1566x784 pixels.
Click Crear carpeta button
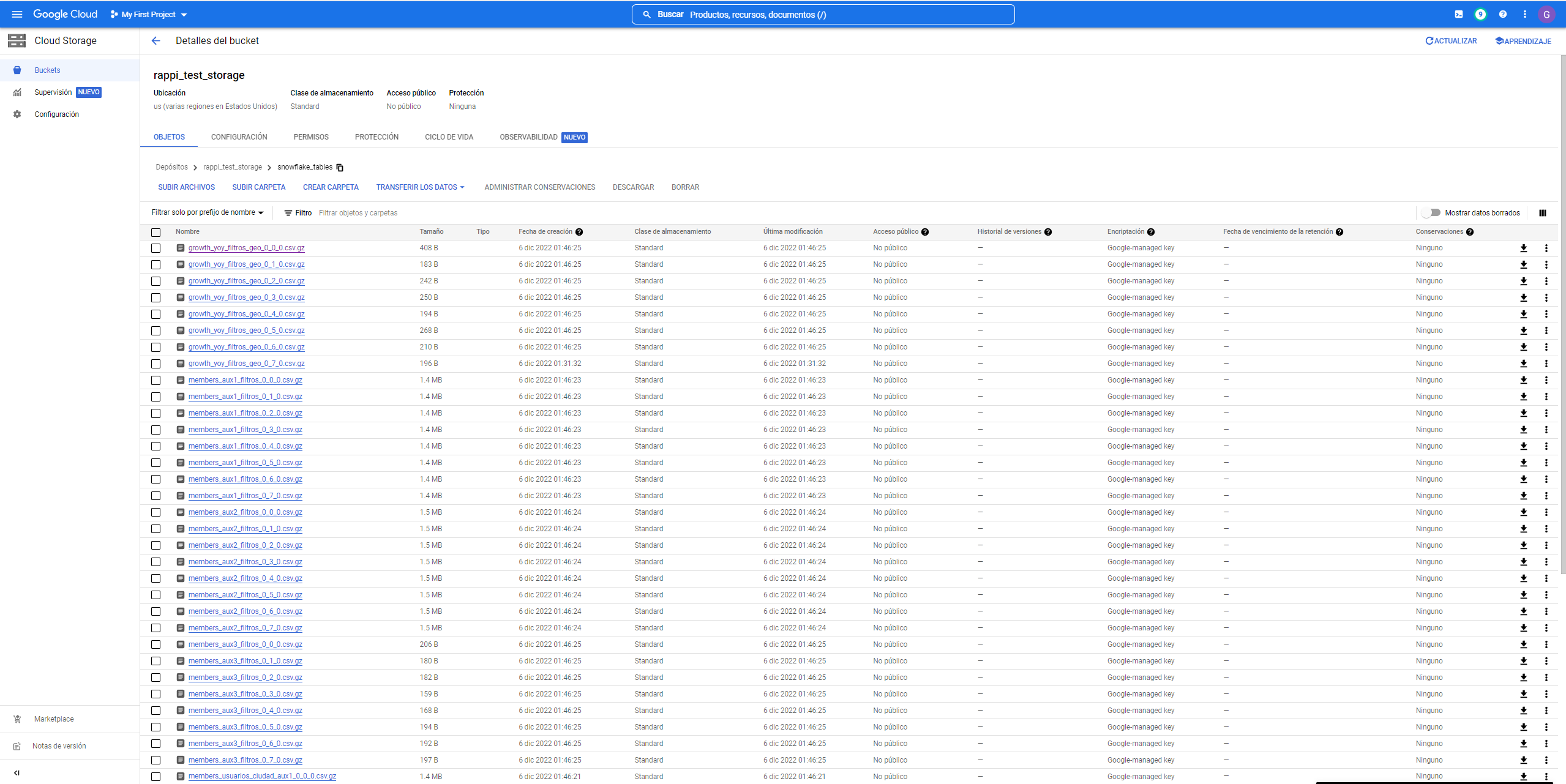(x=331, y=187)
